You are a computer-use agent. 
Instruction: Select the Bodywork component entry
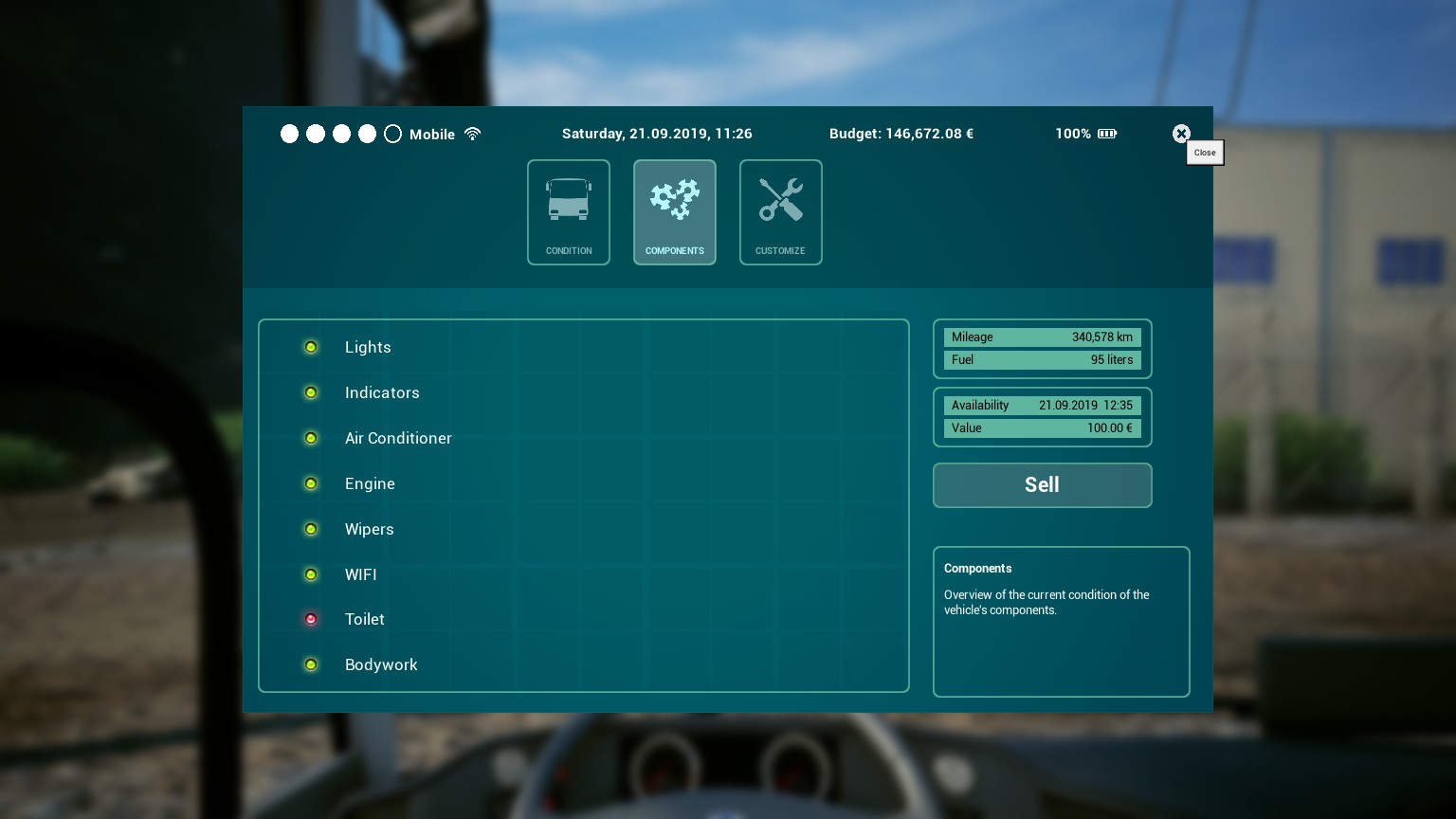click(381, 664)
